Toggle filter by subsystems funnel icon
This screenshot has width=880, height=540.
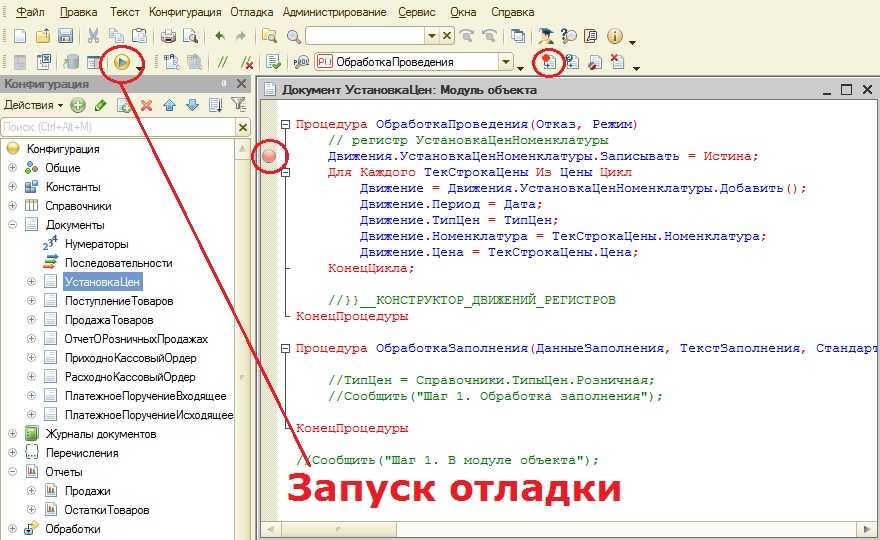[239, 105]
